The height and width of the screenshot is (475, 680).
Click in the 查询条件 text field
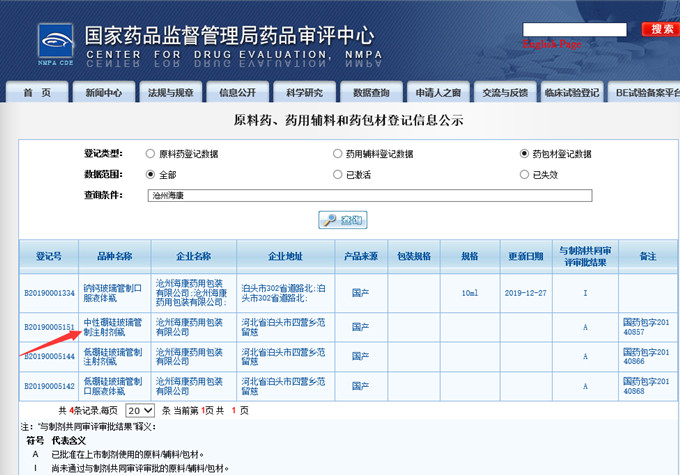click(370, 195)
